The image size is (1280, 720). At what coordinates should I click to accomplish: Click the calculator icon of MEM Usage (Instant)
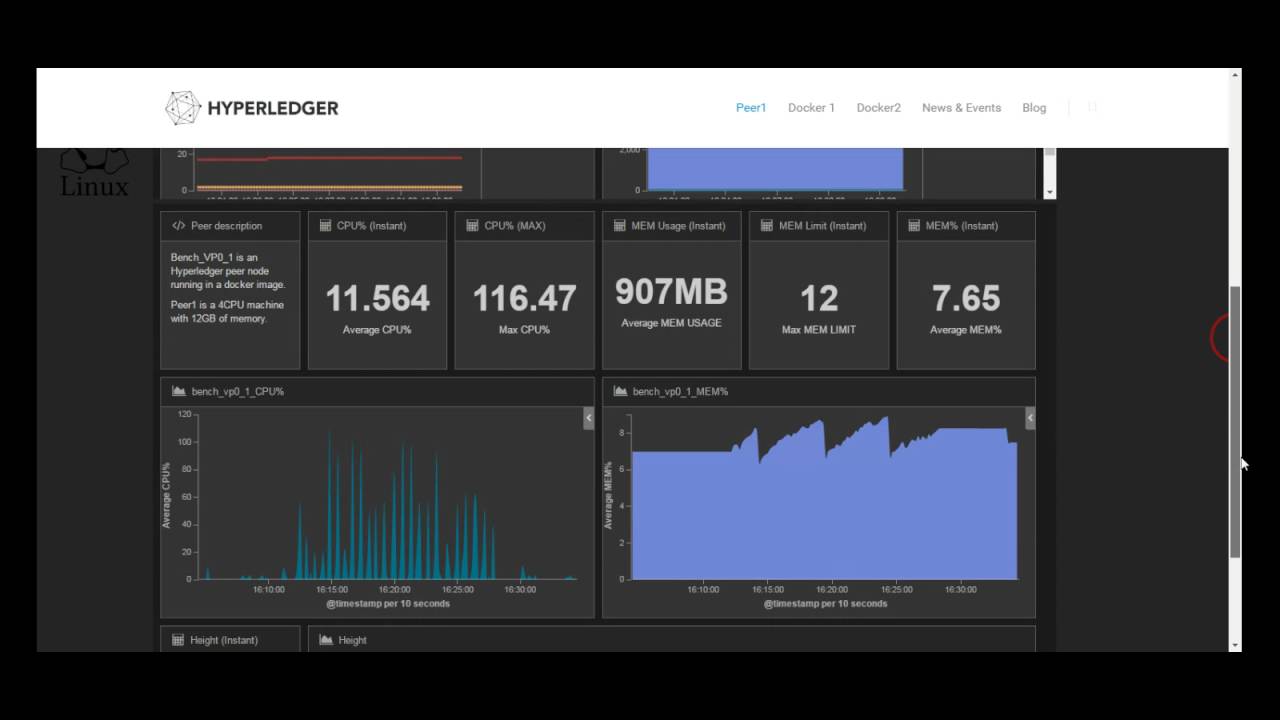coord(620,226)
